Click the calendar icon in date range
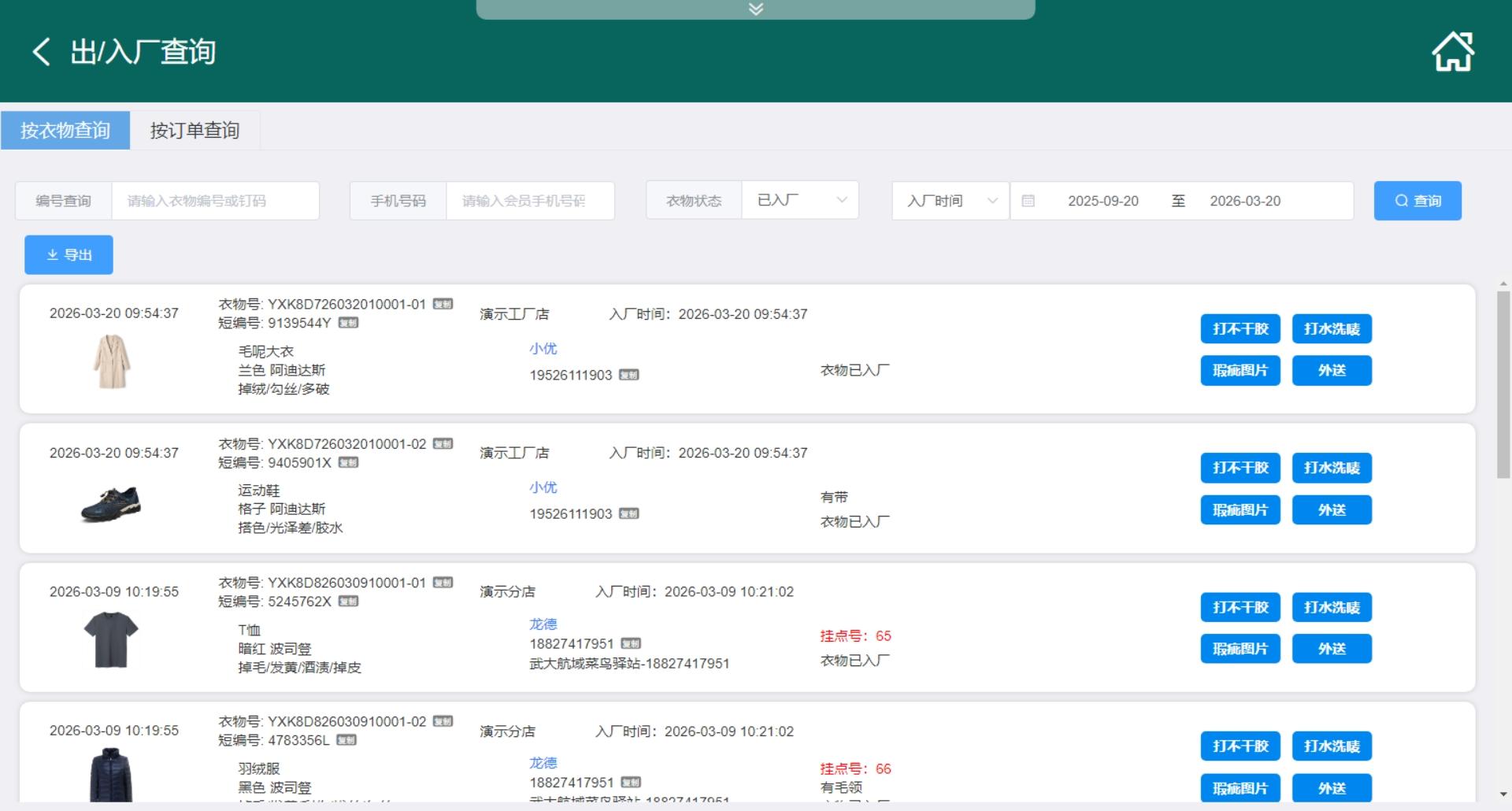This screenshot has width=1512, height=811. (x=1028, y=201)
